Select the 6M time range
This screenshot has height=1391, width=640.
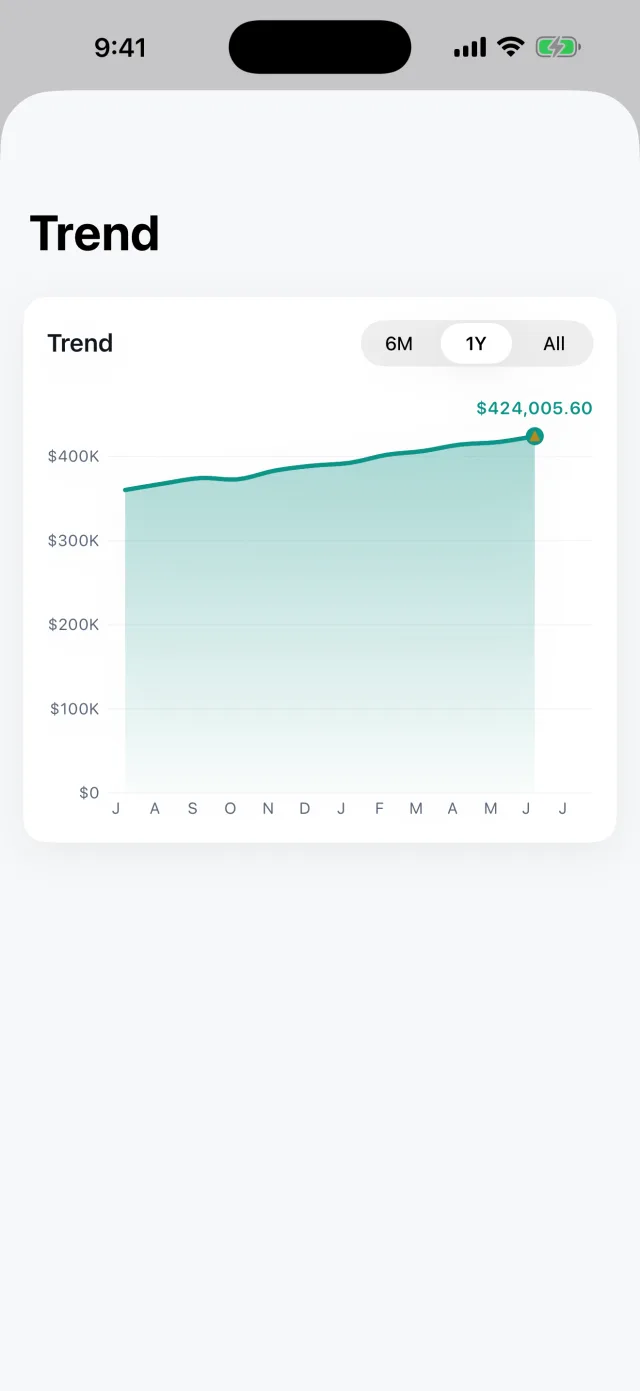(399, 344)
